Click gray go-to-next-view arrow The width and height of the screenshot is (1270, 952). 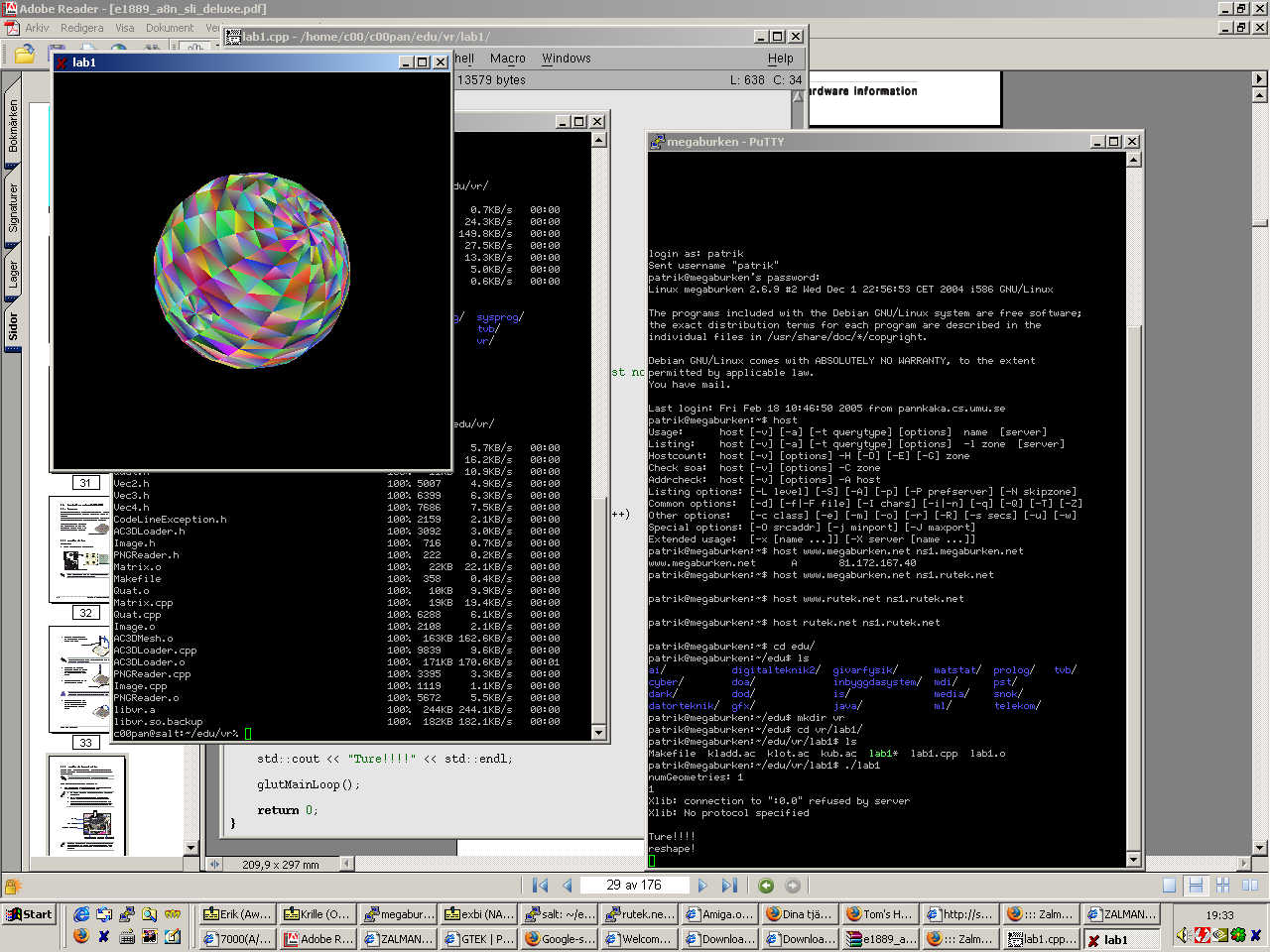793,886
